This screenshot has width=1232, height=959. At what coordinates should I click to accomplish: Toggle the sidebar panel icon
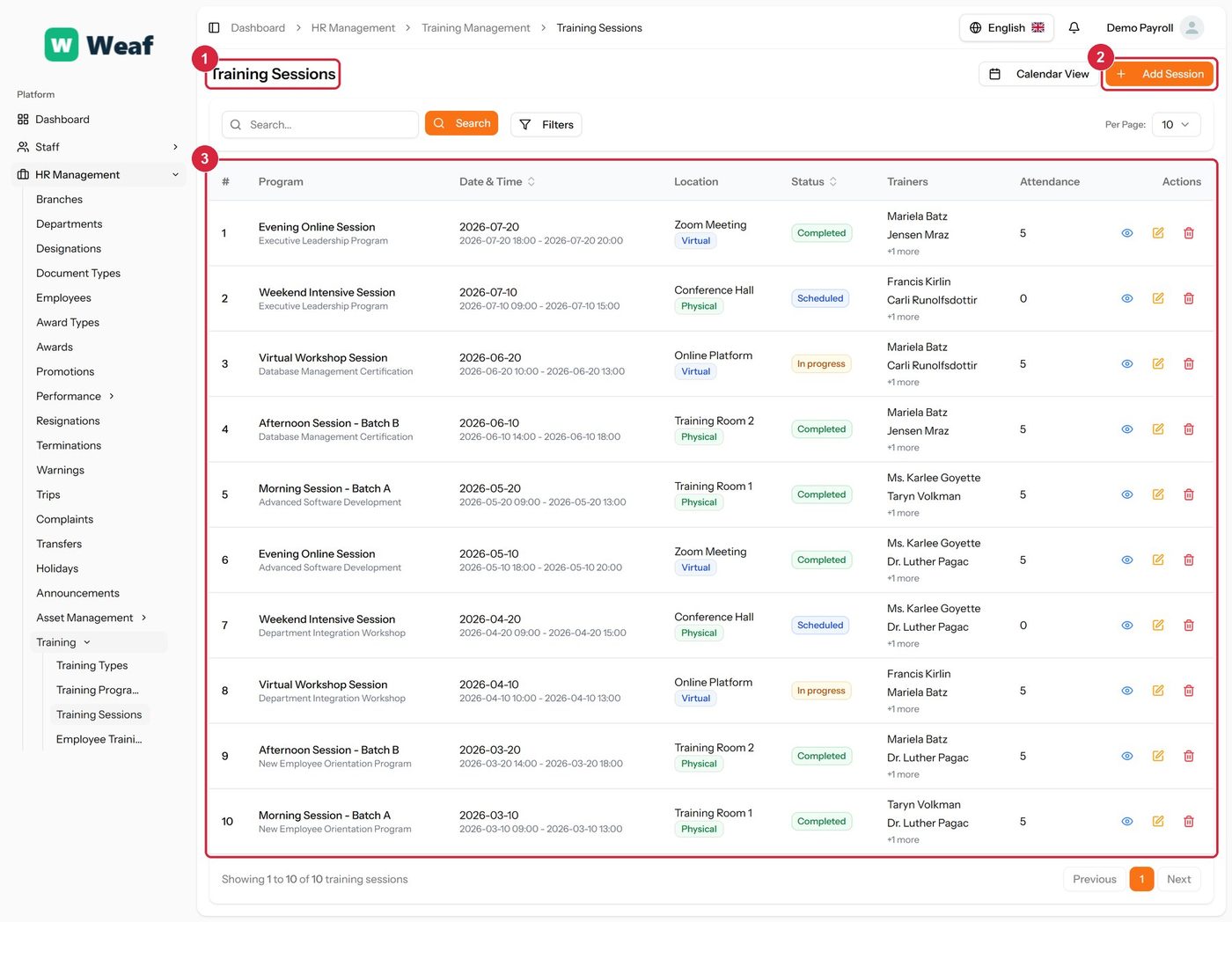214,28
